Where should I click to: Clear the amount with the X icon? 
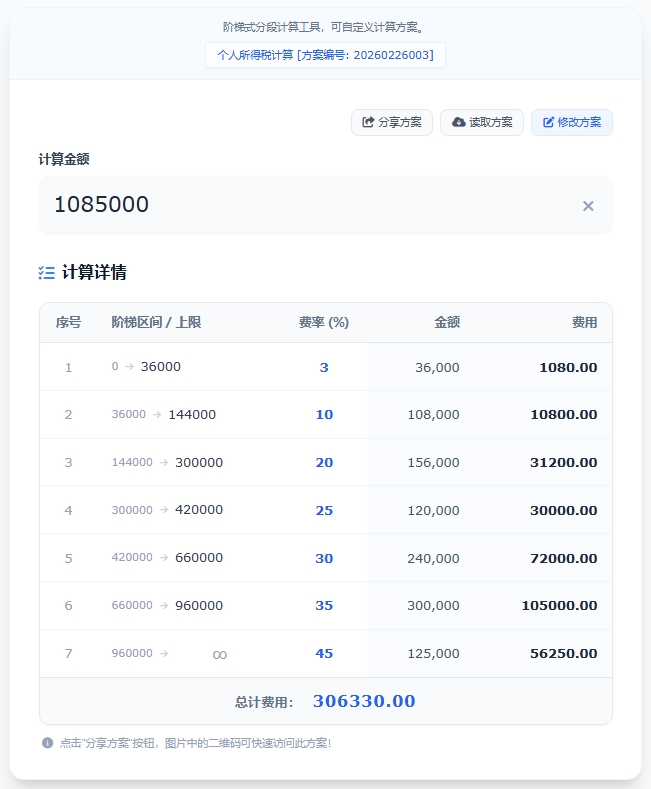pyautogui.click(x=588, y=206)
